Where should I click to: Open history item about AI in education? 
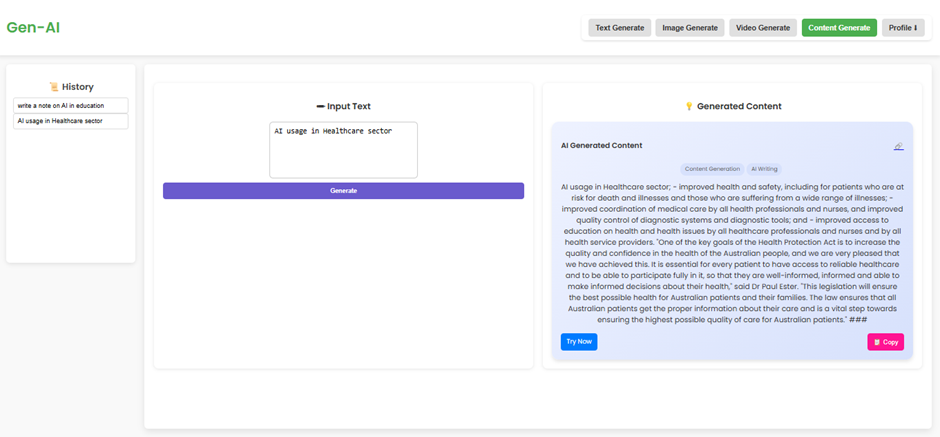71,105
